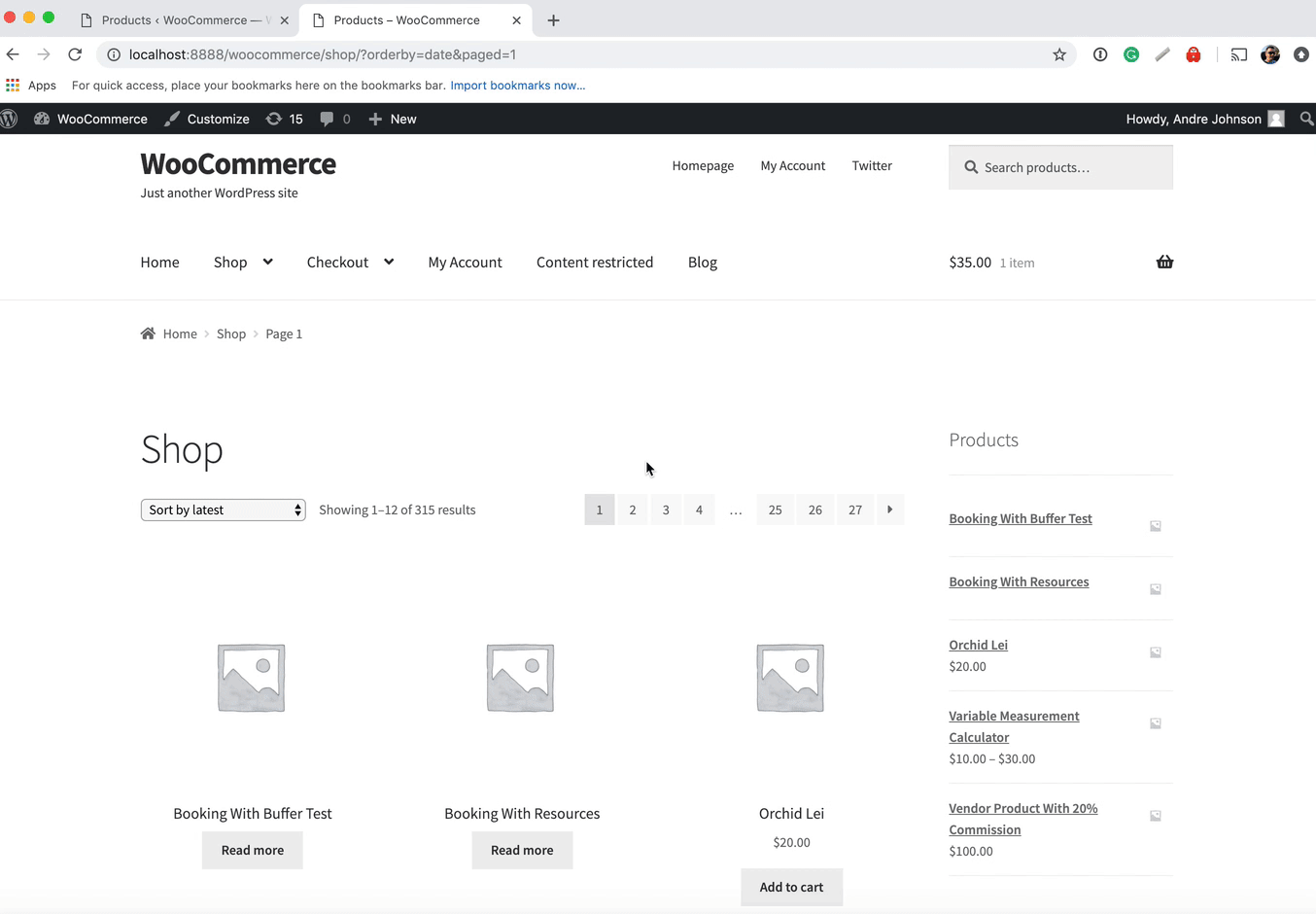Reload the page with the refresh icon
This screenshot has height=914, width=1316.
coord(75,54)
